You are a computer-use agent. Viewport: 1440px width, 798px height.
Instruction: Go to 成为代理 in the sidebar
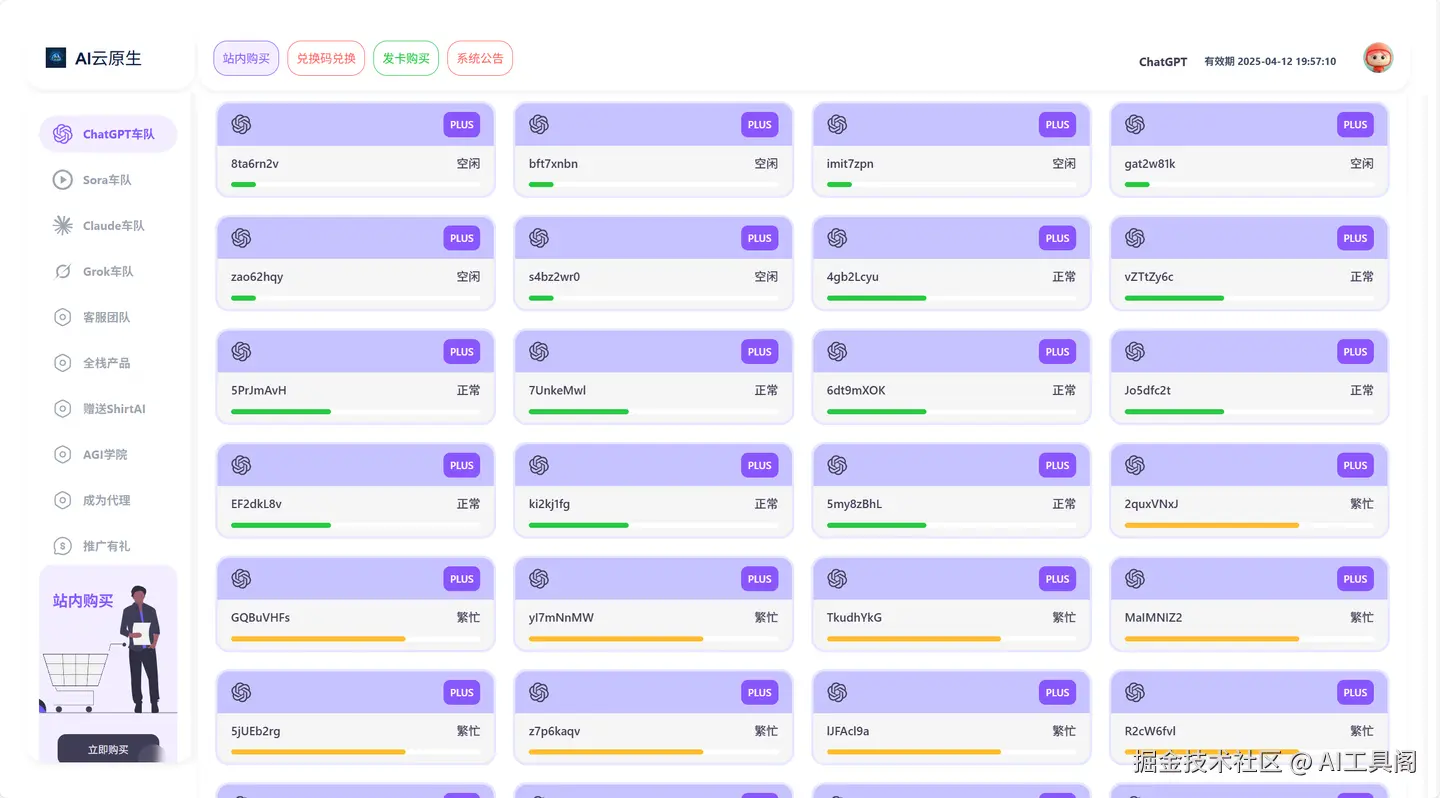[106, 500]
